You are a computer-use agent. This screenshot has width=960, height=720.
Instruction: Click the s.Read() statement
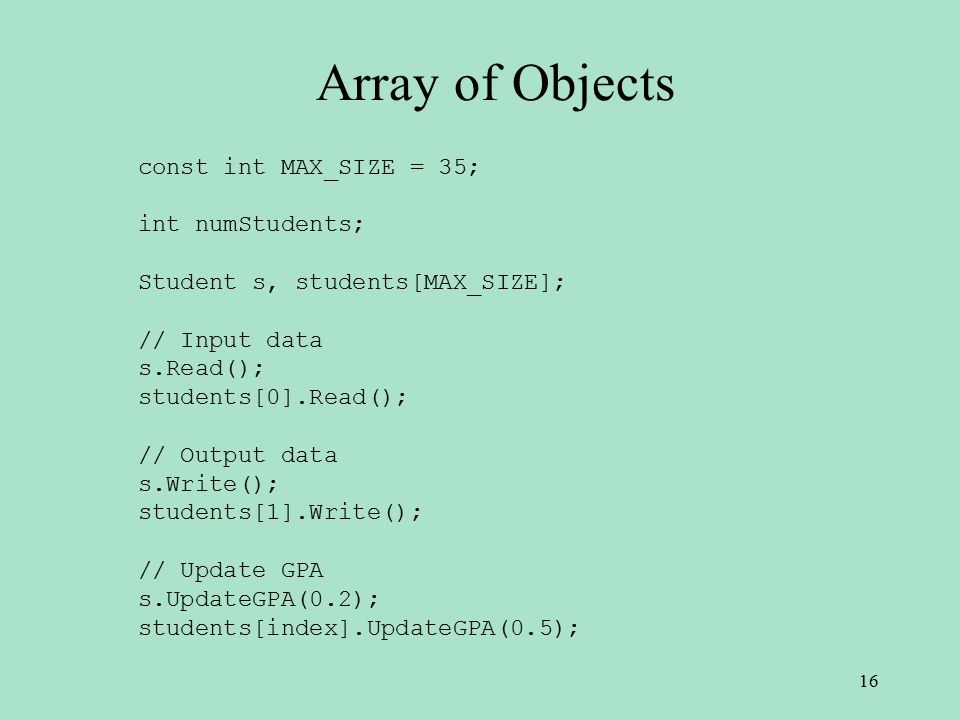201,369
